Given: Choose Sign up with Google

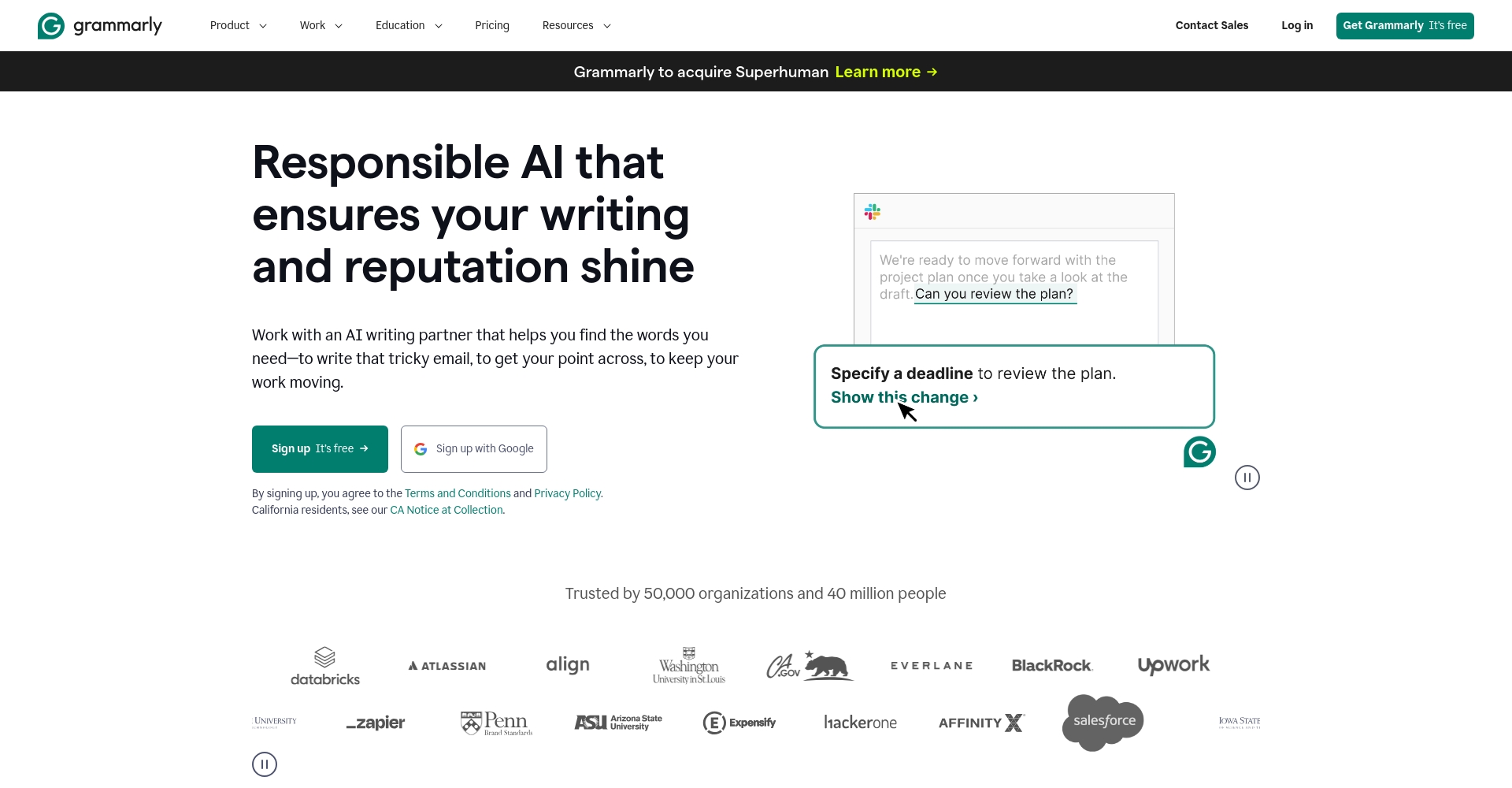Looking at the screenshot, I should click(x=474, y=449).
